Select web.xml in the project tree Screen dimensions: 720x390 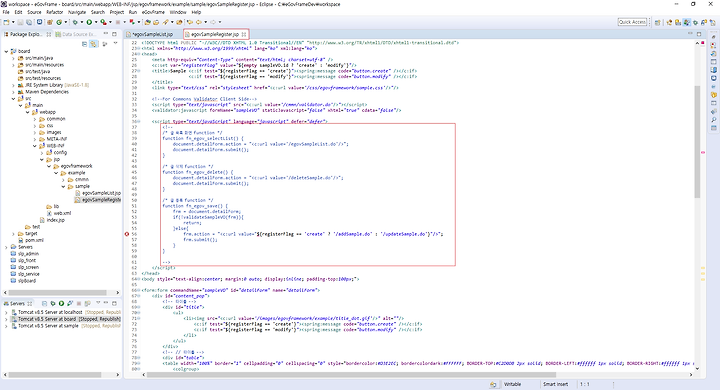(x=62, y=214)
